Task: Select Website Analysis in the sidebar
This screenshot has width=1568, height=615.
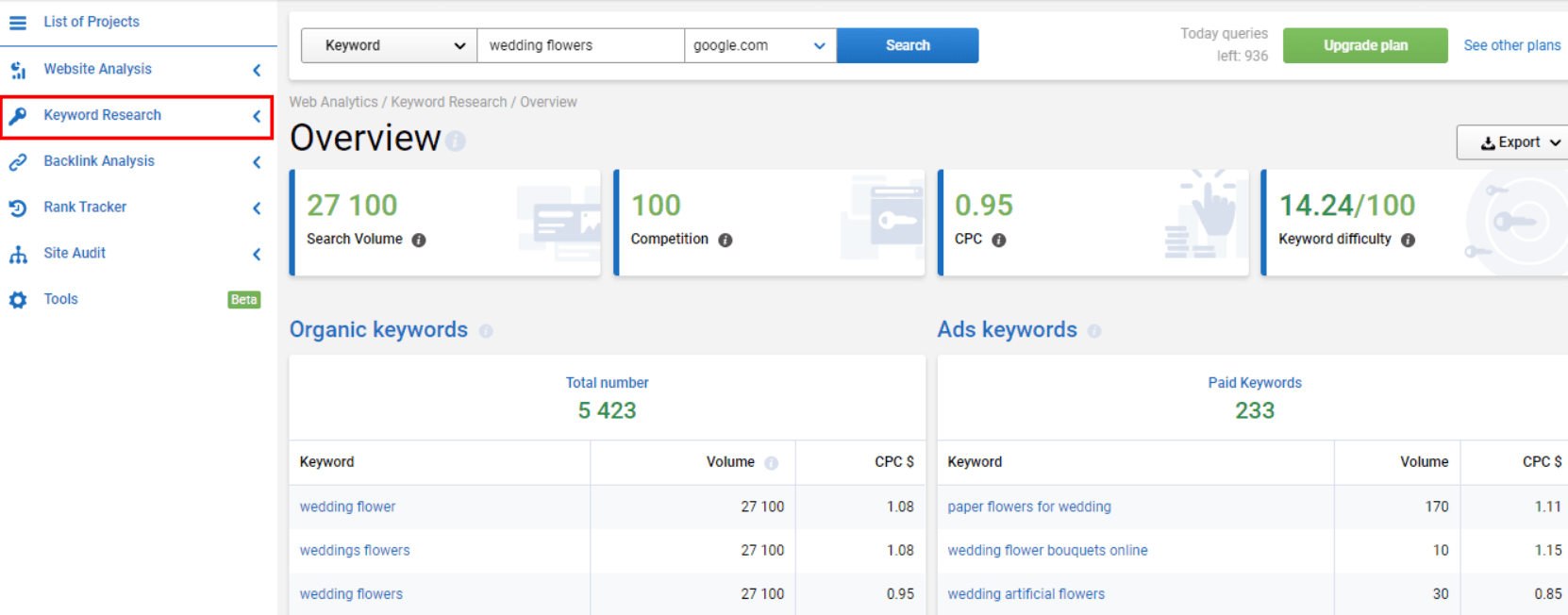Action: [97, 69]
